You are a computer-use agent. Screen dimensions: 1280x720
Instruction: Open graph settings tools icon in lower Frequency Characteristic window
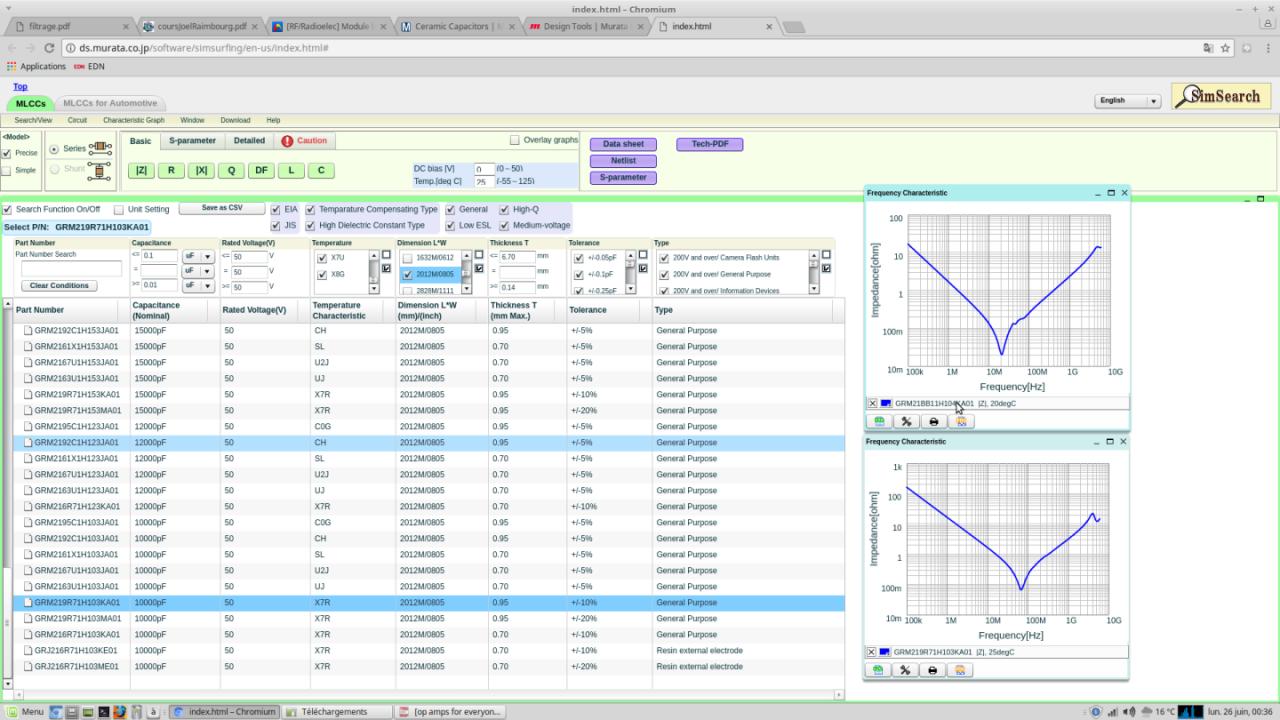coord(906,670)
